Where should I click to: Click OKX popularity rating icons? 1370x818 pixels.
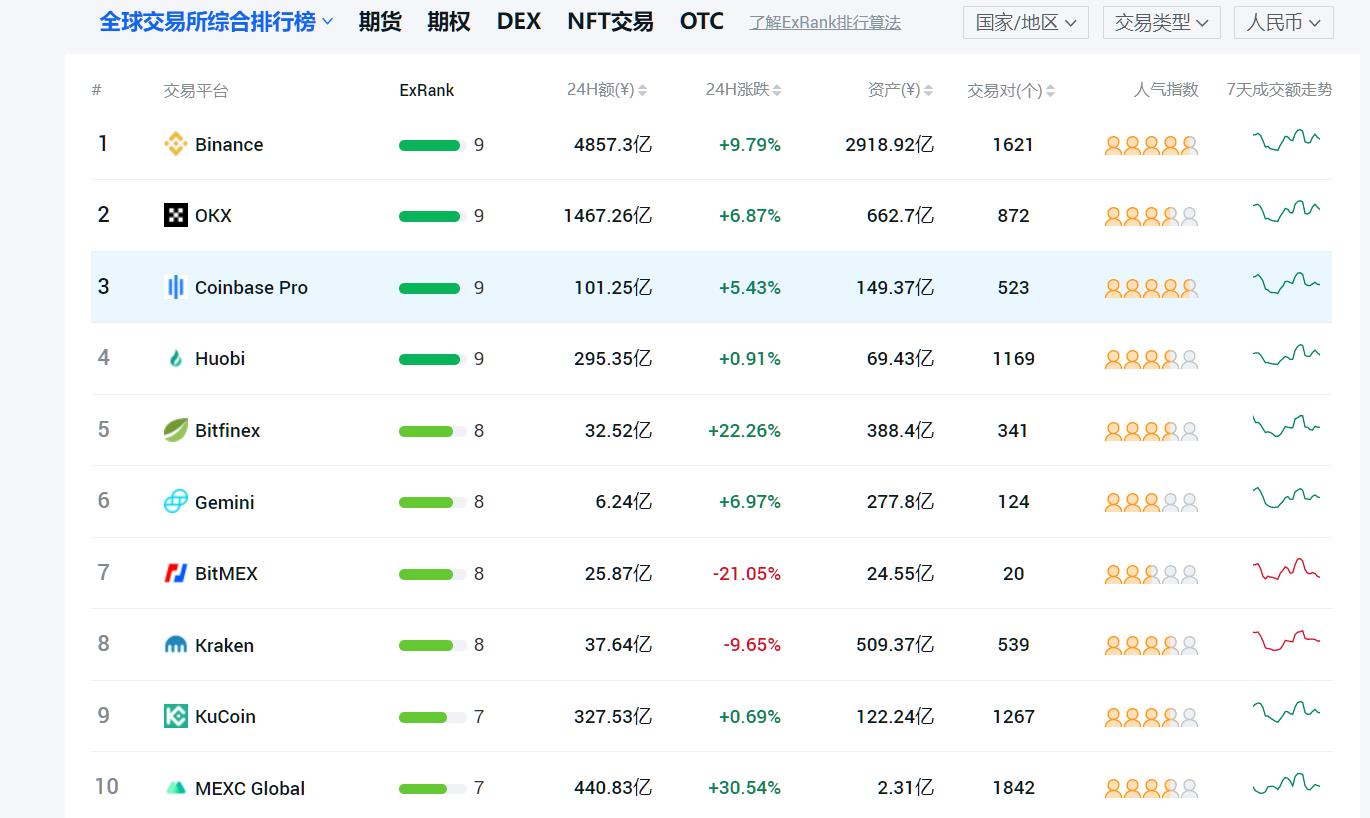1151,216
